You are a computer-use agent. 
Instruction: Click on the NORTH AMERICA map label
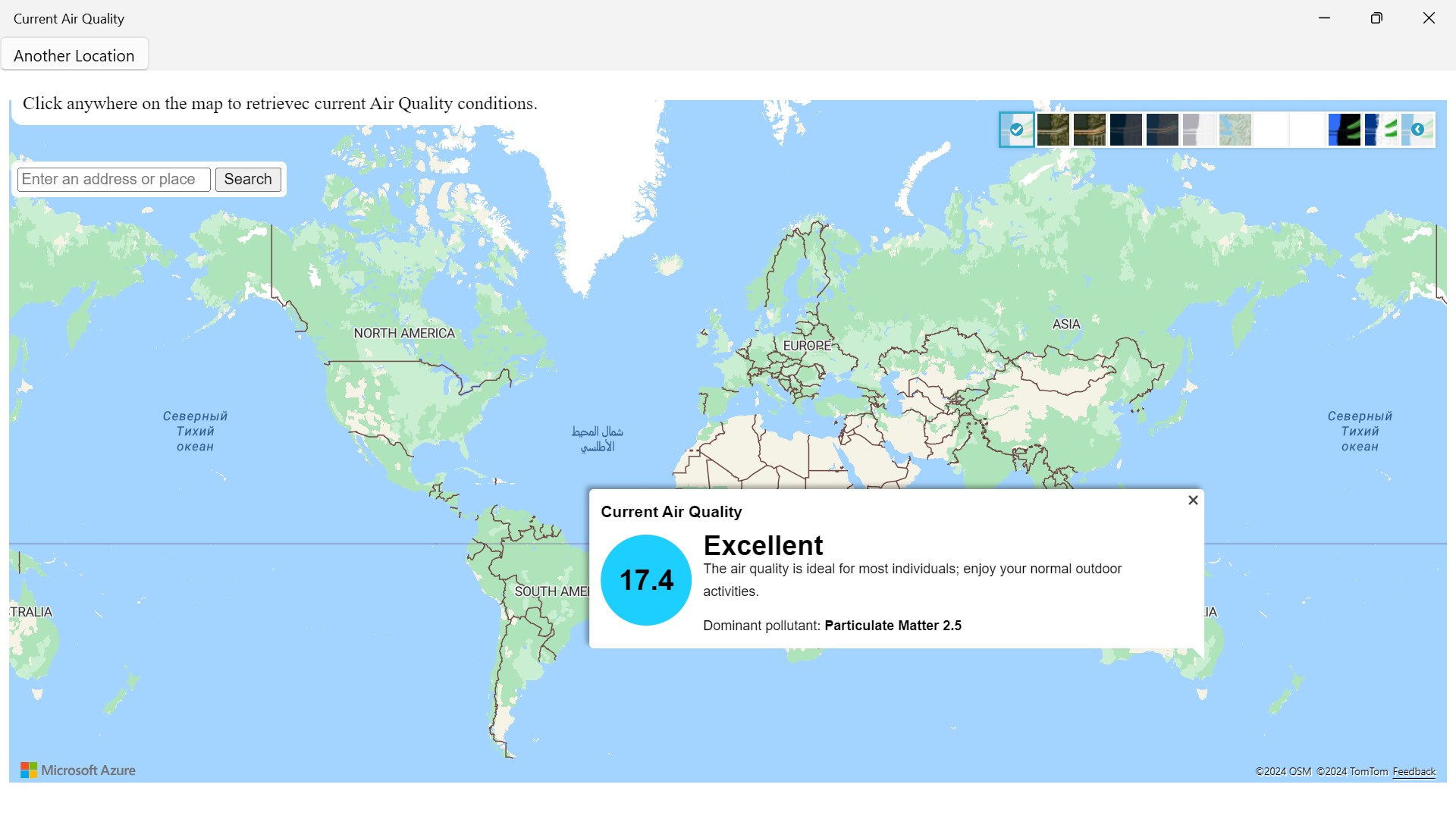click(x=404, y=334)
